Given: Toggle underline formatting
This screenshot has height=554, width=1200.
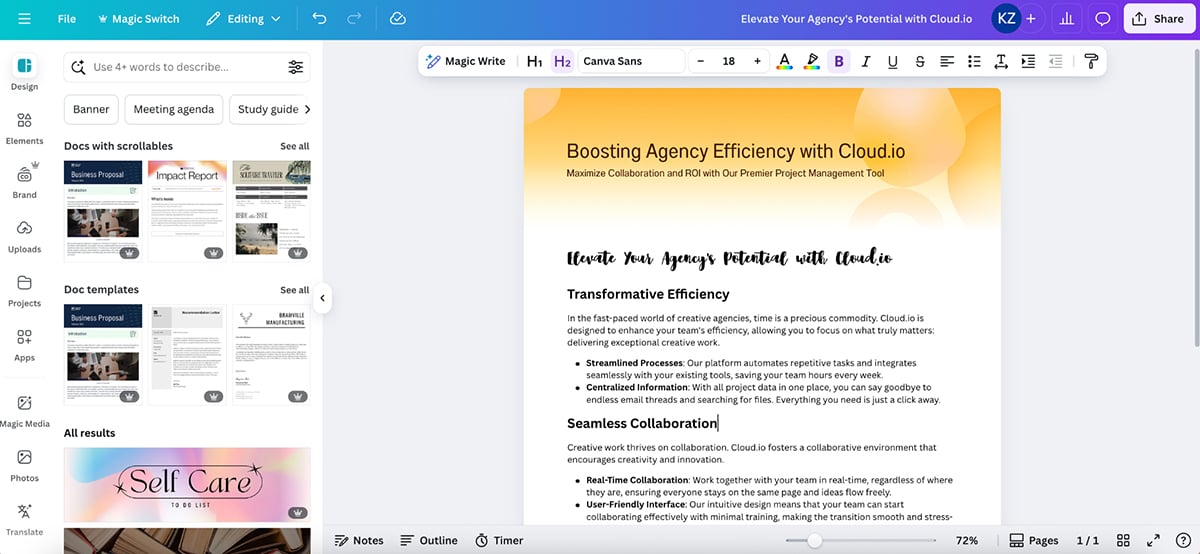Looking at the screenshot, I should pos(893,61).
